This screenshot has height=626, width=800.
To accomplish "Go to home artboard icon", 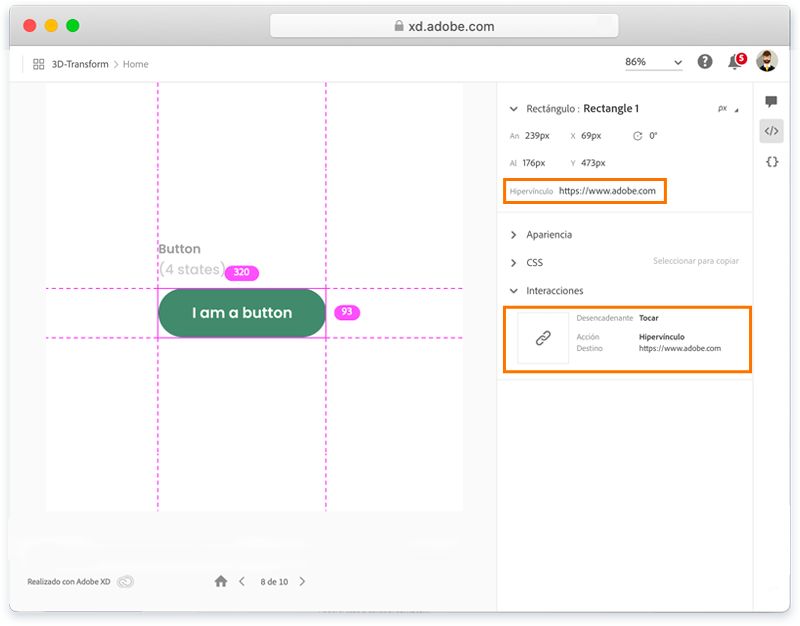I will [x=221, y=581].
